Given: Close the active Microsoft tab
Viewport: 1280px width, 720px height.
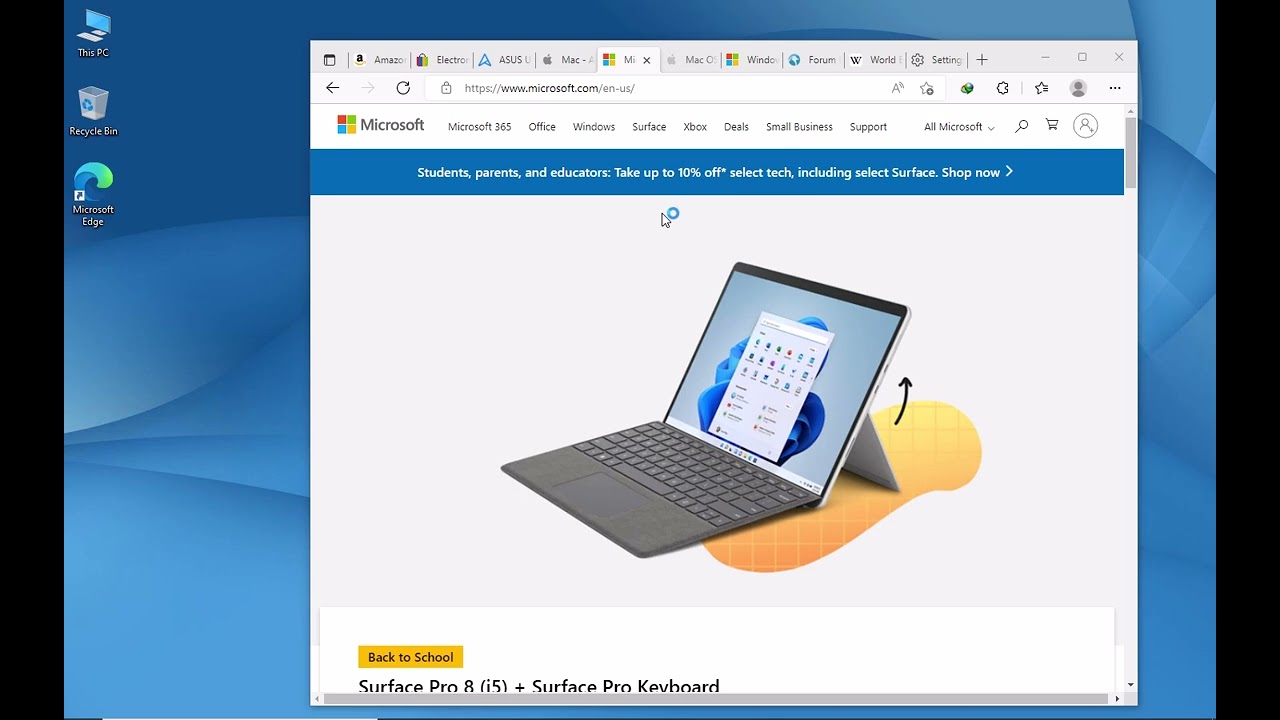Looking at the screenshot, I should click(646, 60).
